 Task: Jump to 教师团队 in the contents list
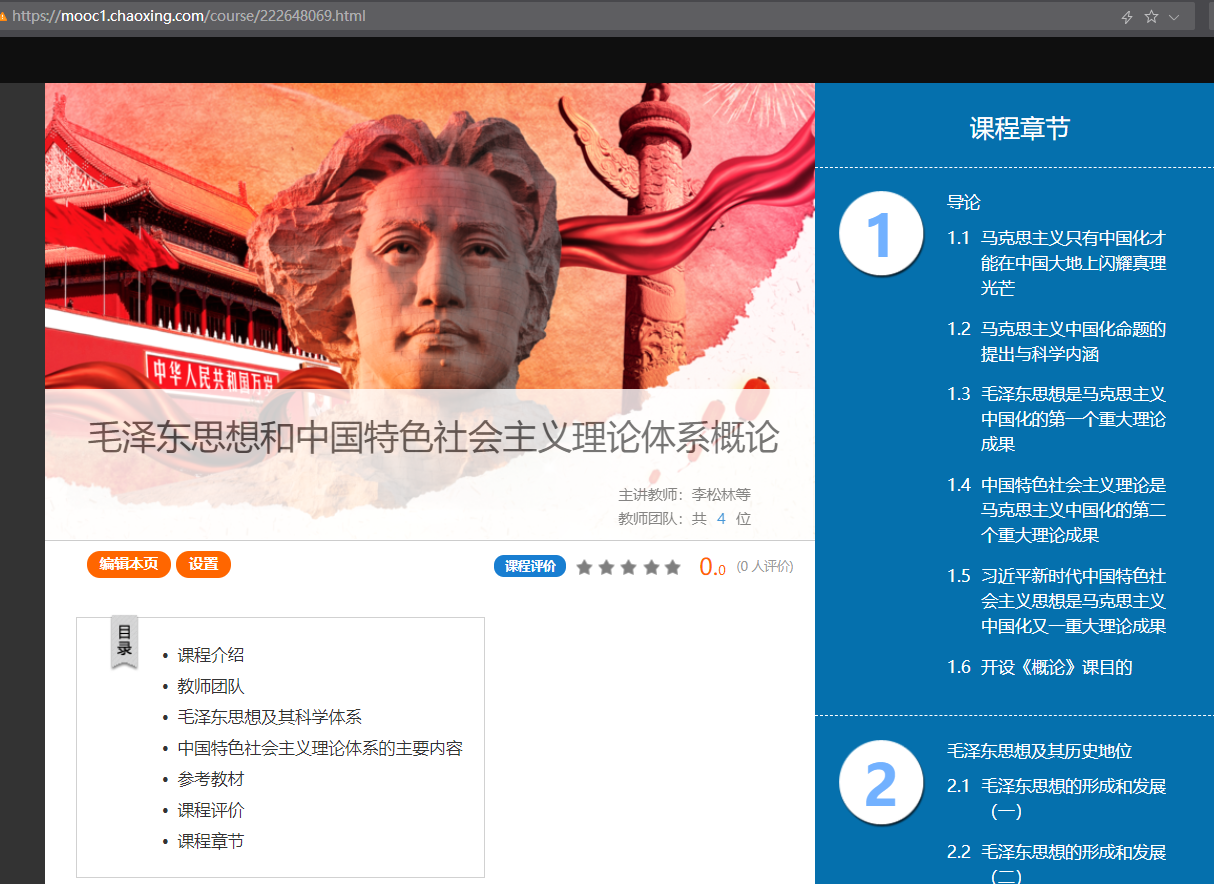(x=210, y=686)
